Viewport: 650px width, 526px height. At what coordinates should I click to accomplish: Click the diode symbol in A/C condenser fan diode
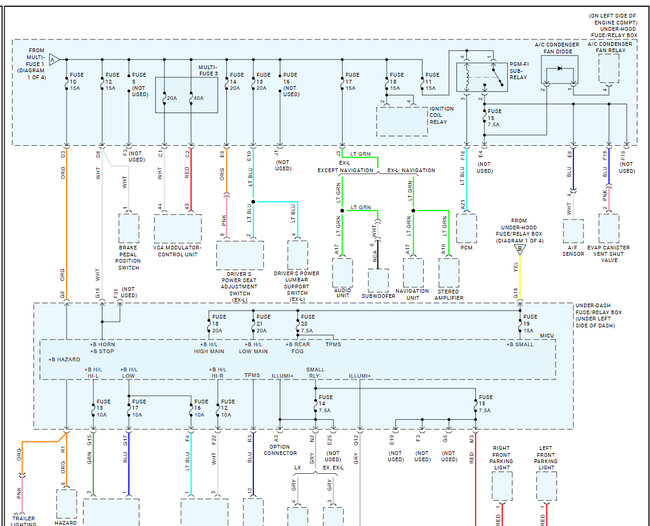tap(560, 68)
